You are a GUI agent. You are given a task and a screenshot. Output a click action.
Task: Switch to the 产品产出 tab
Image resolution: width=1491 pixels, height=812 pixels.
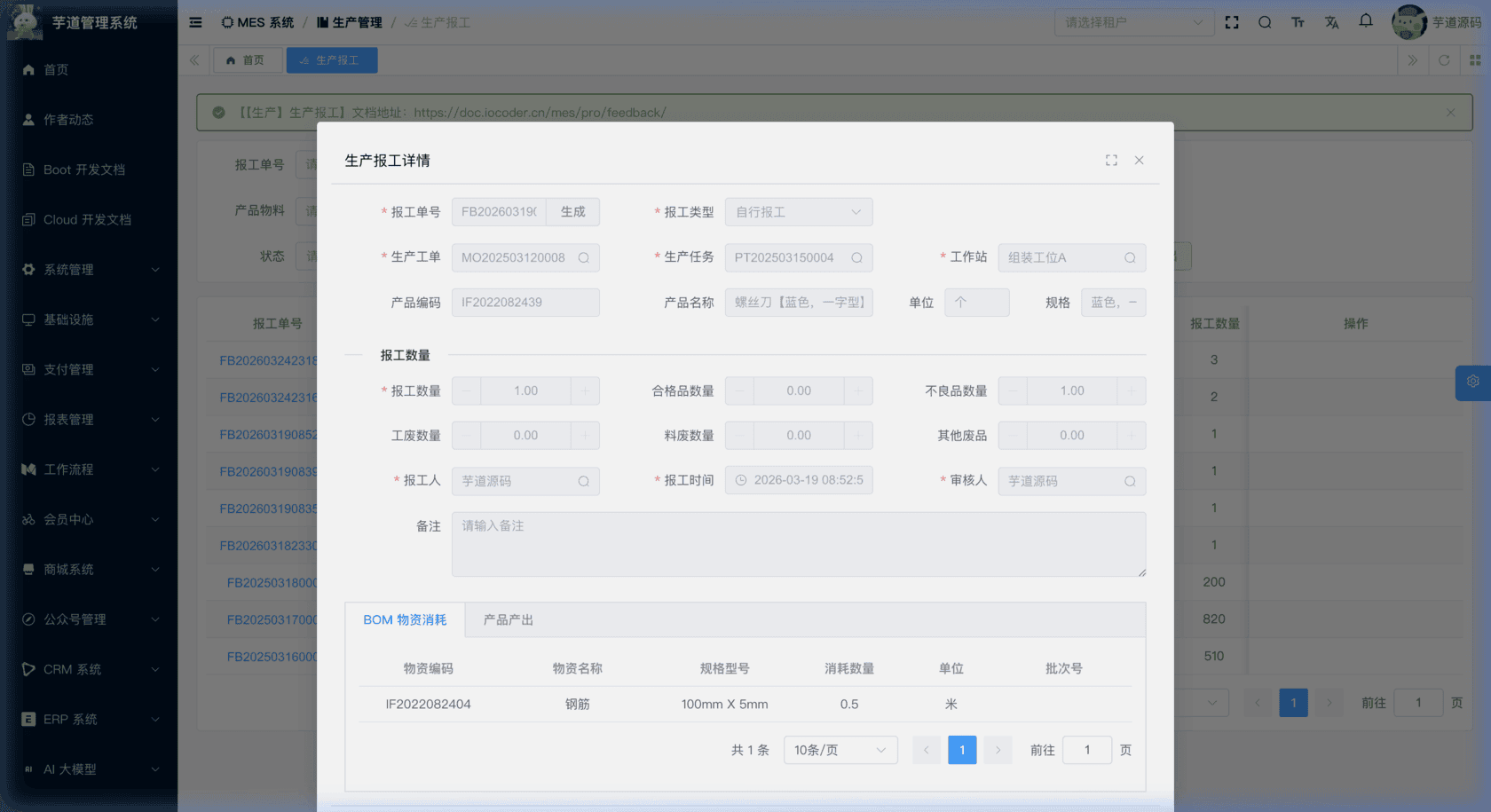[508, 619]
